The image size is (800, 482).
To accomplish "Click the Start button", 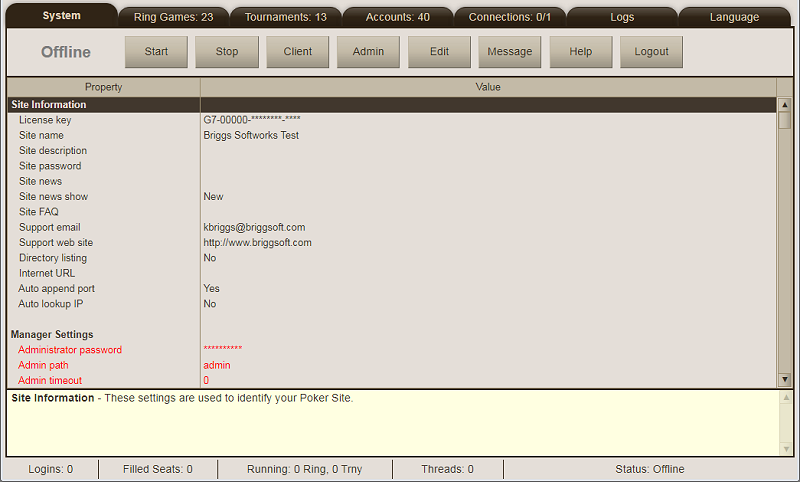I will click(x=156, y=52).
